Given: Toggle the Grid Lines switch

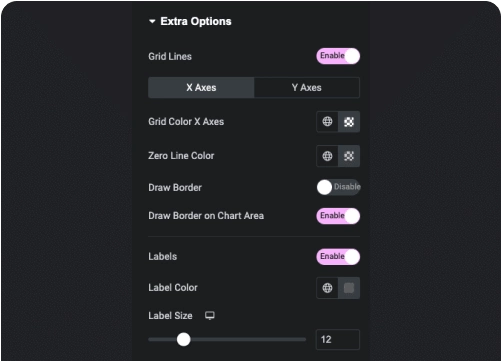Looking at the screenshot, I should pos(338,56).
